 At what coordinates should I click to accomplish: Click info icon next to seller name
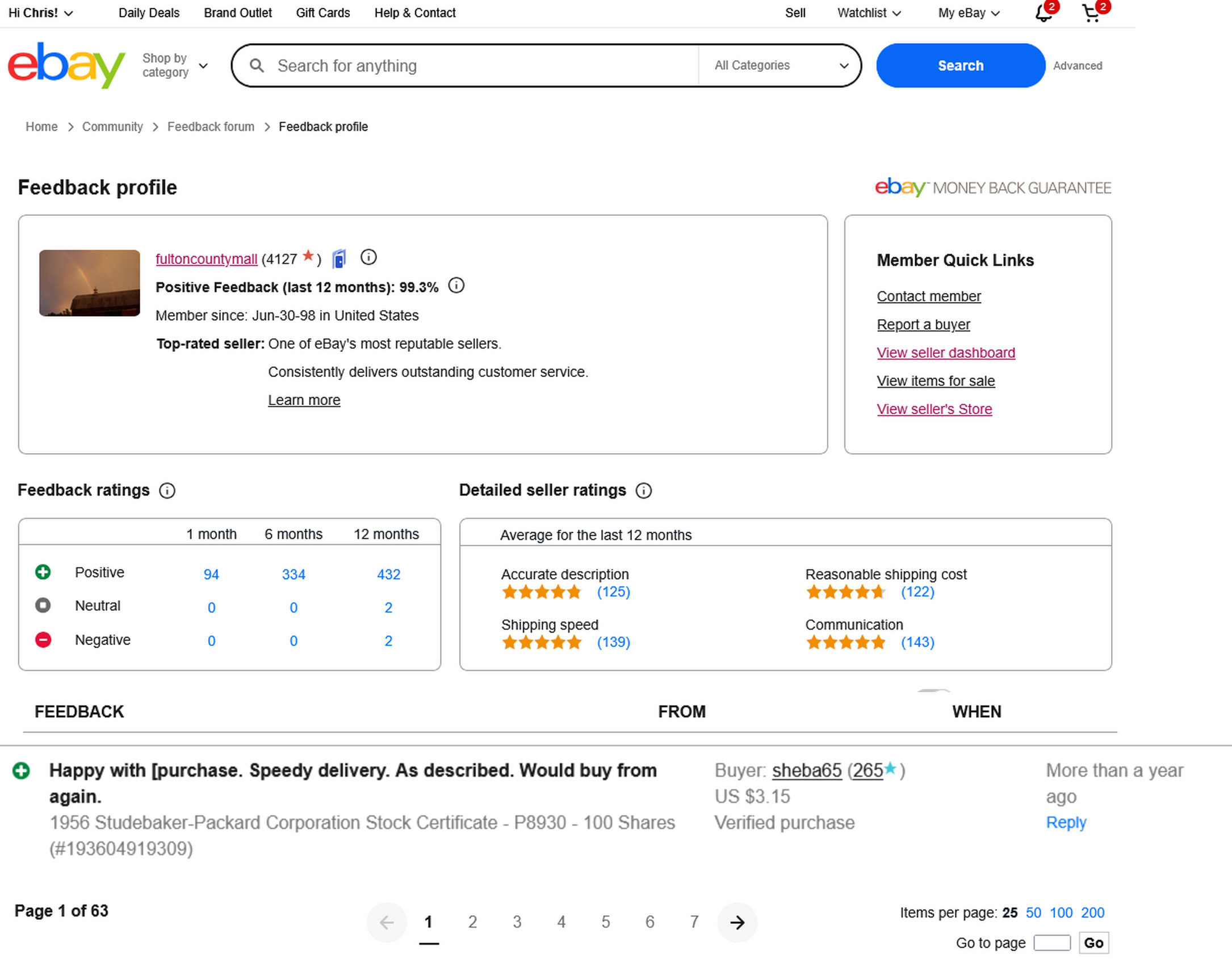pos(368,258)
